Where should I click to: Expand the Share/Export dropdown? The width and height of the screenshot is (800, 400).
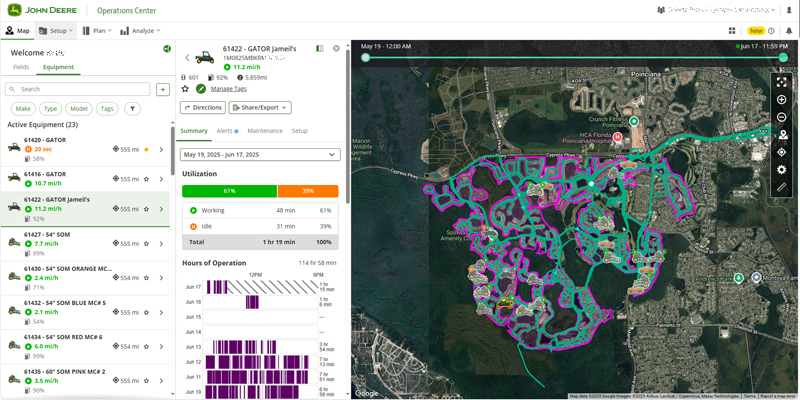click(x=260, y=107)
